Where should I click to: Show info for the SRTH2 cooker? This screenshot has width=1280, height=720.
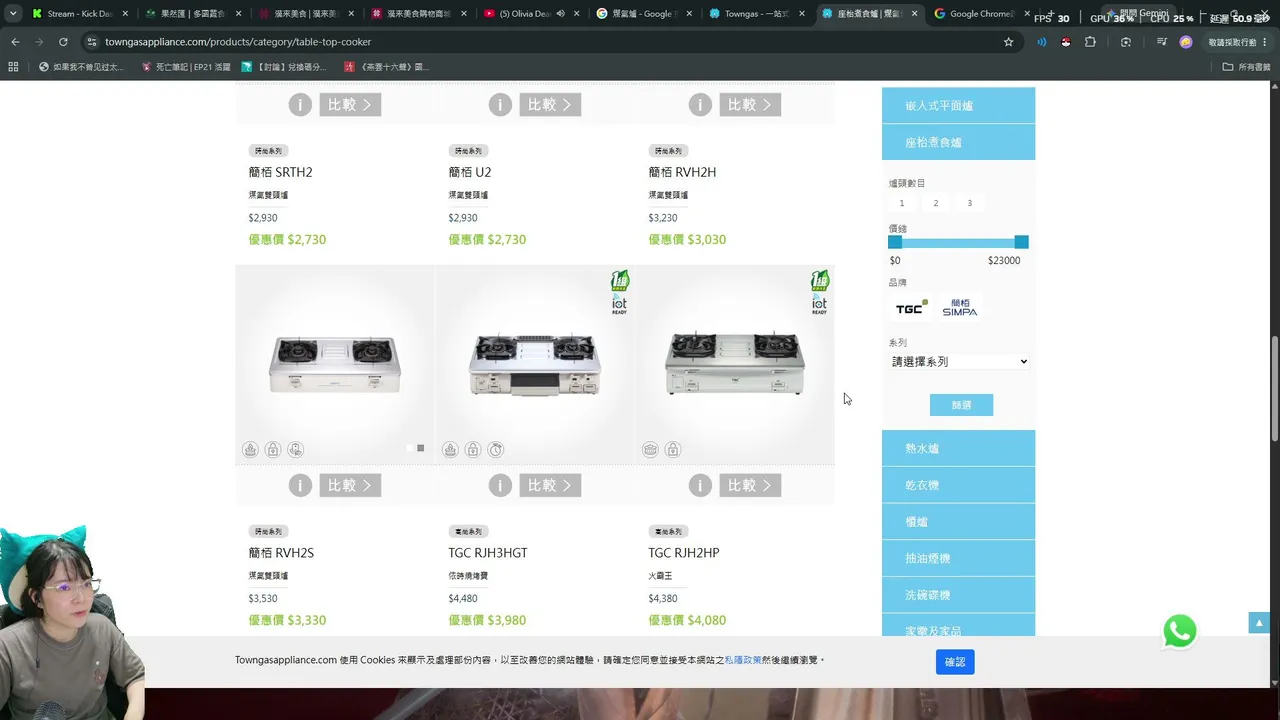pos(300,105)
